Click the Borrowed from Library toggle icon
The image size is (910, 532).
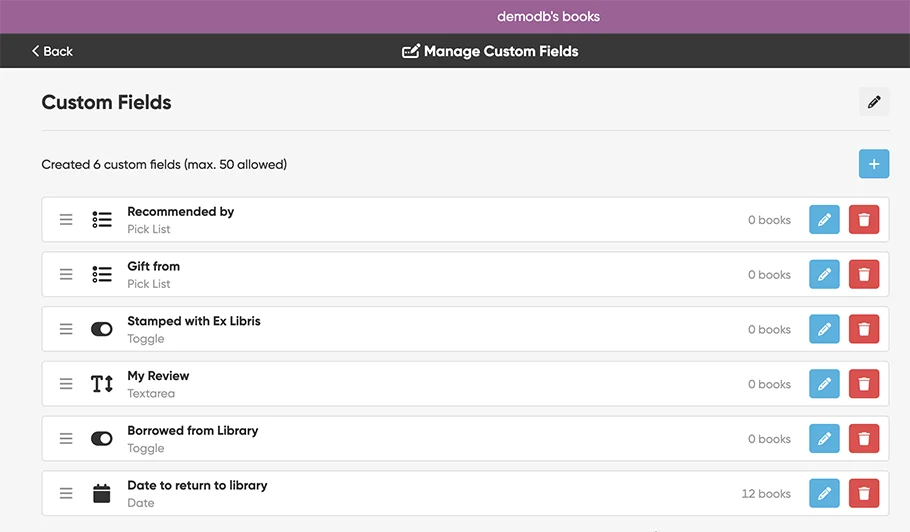coord(102,439)
